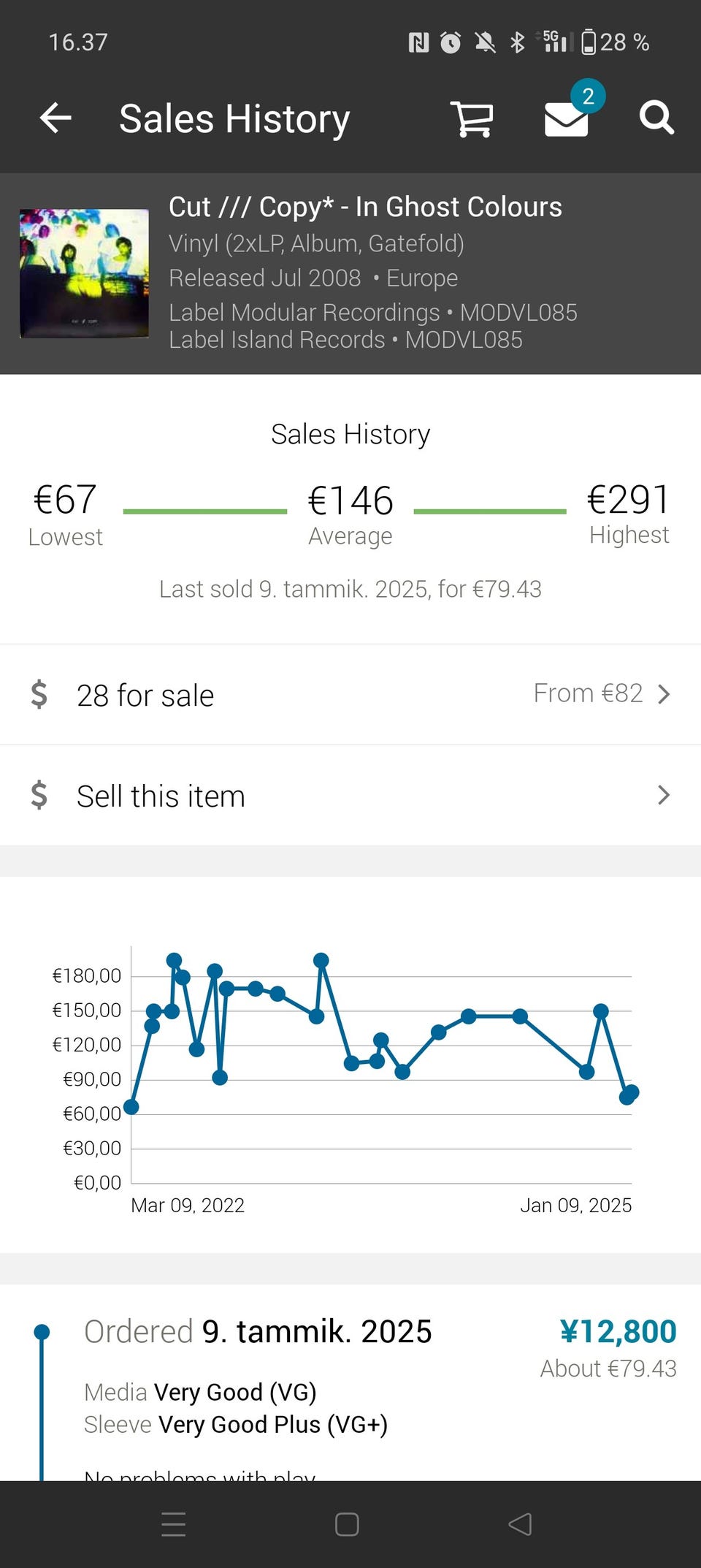Open messages envelope with 2 unread
This screenshot has height=1568, width=701.
[567, 118]
